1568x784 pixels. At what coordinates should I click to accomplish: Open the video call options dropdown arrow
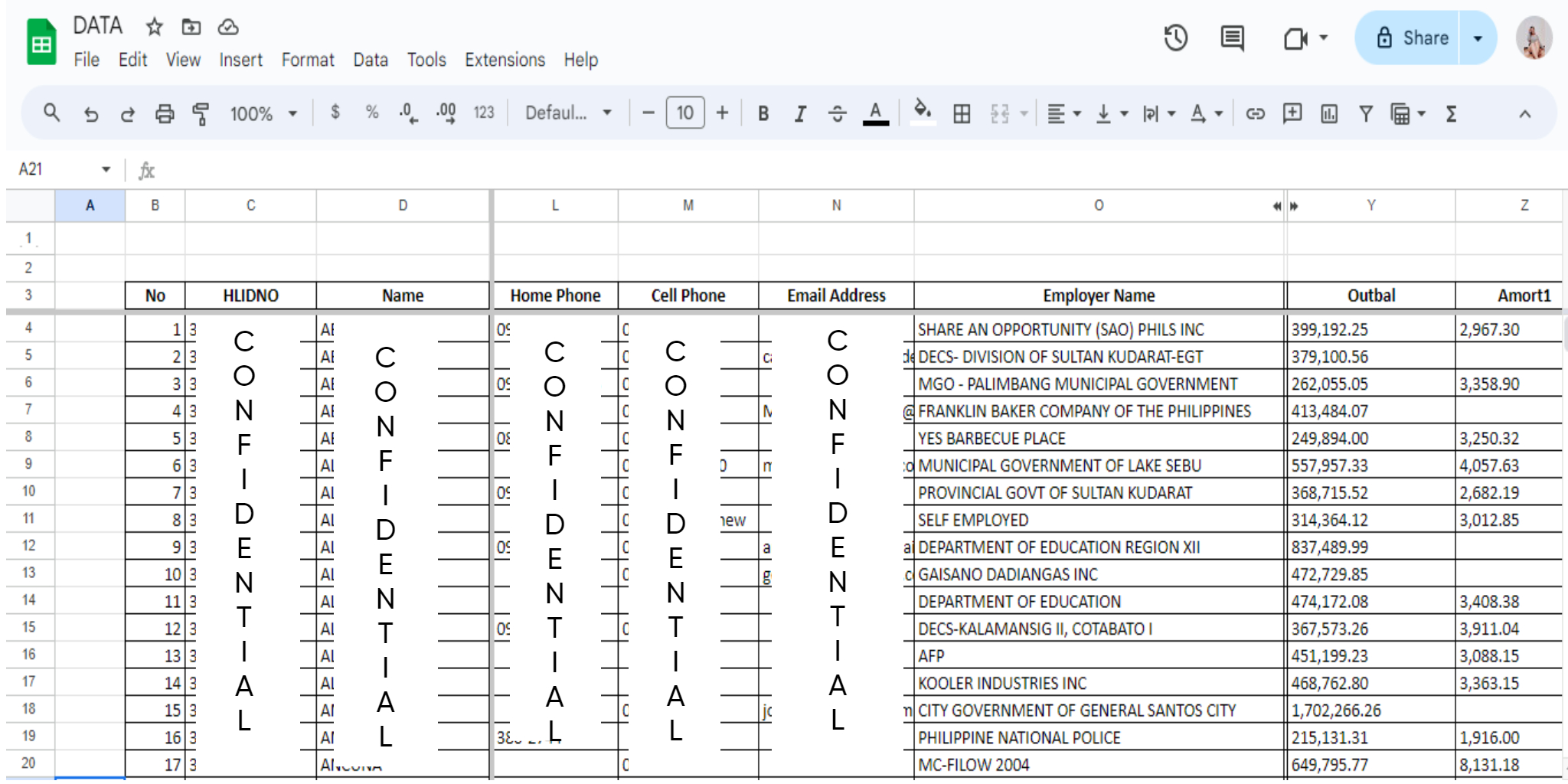1323,38
